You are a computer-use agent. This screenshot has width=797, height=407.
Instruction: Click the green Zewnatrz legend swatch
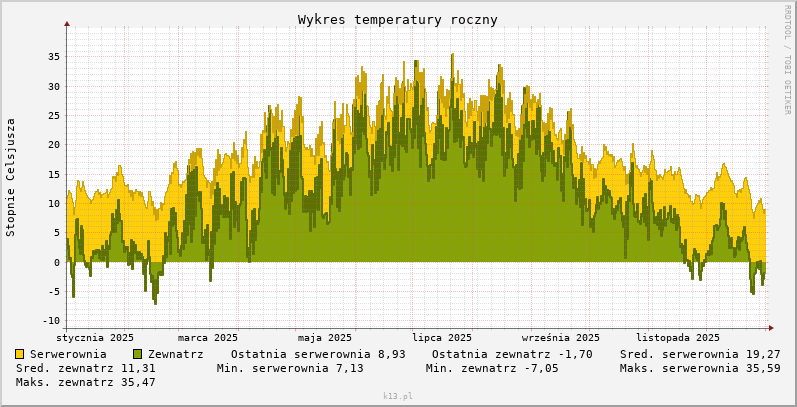tap(138, 354)
